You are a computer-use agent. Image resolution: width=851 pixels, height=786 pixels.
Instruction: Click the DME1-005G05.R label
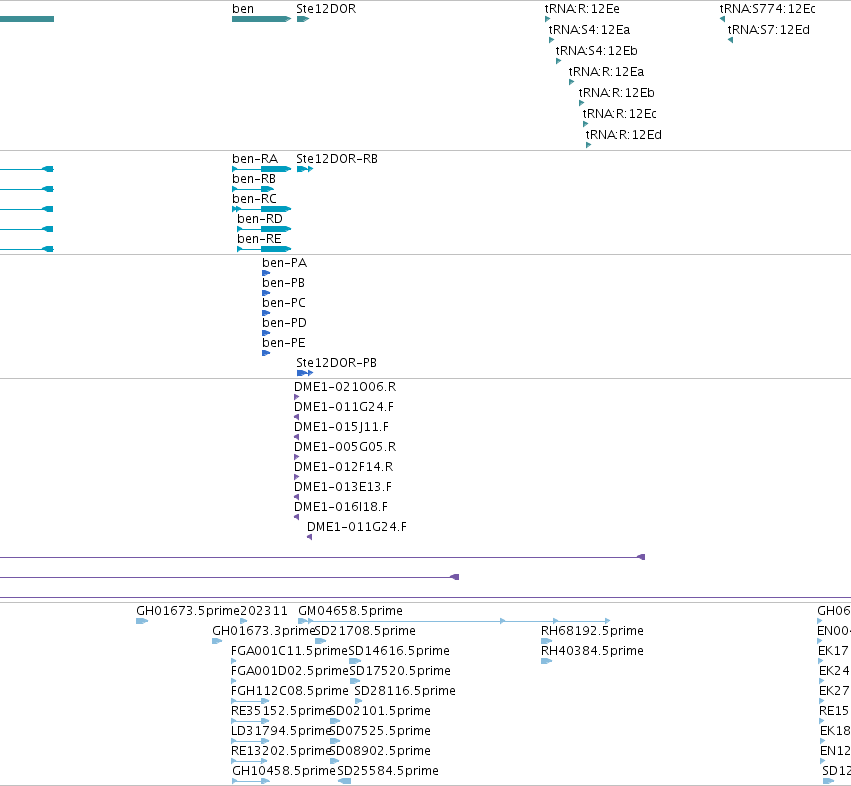click(345, 447)
